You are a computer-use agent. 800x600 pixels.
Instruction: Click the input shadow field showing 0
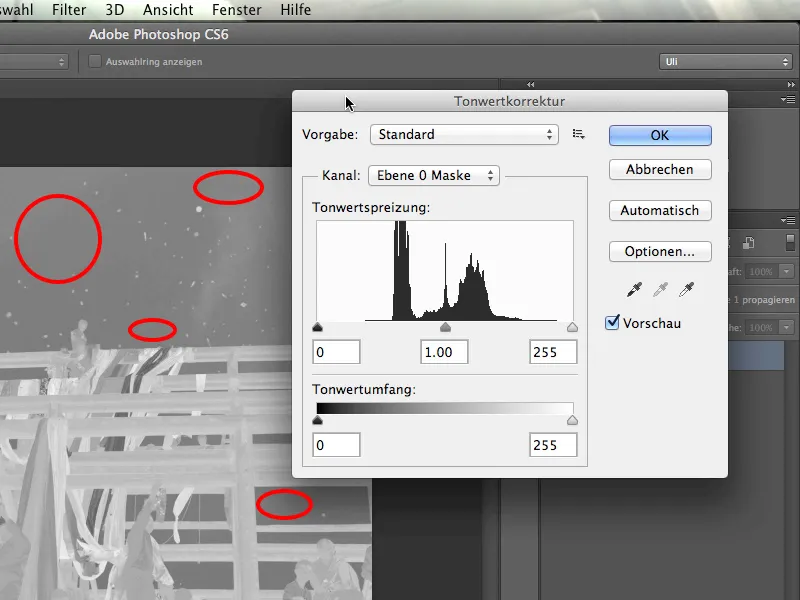click(336, 352)
